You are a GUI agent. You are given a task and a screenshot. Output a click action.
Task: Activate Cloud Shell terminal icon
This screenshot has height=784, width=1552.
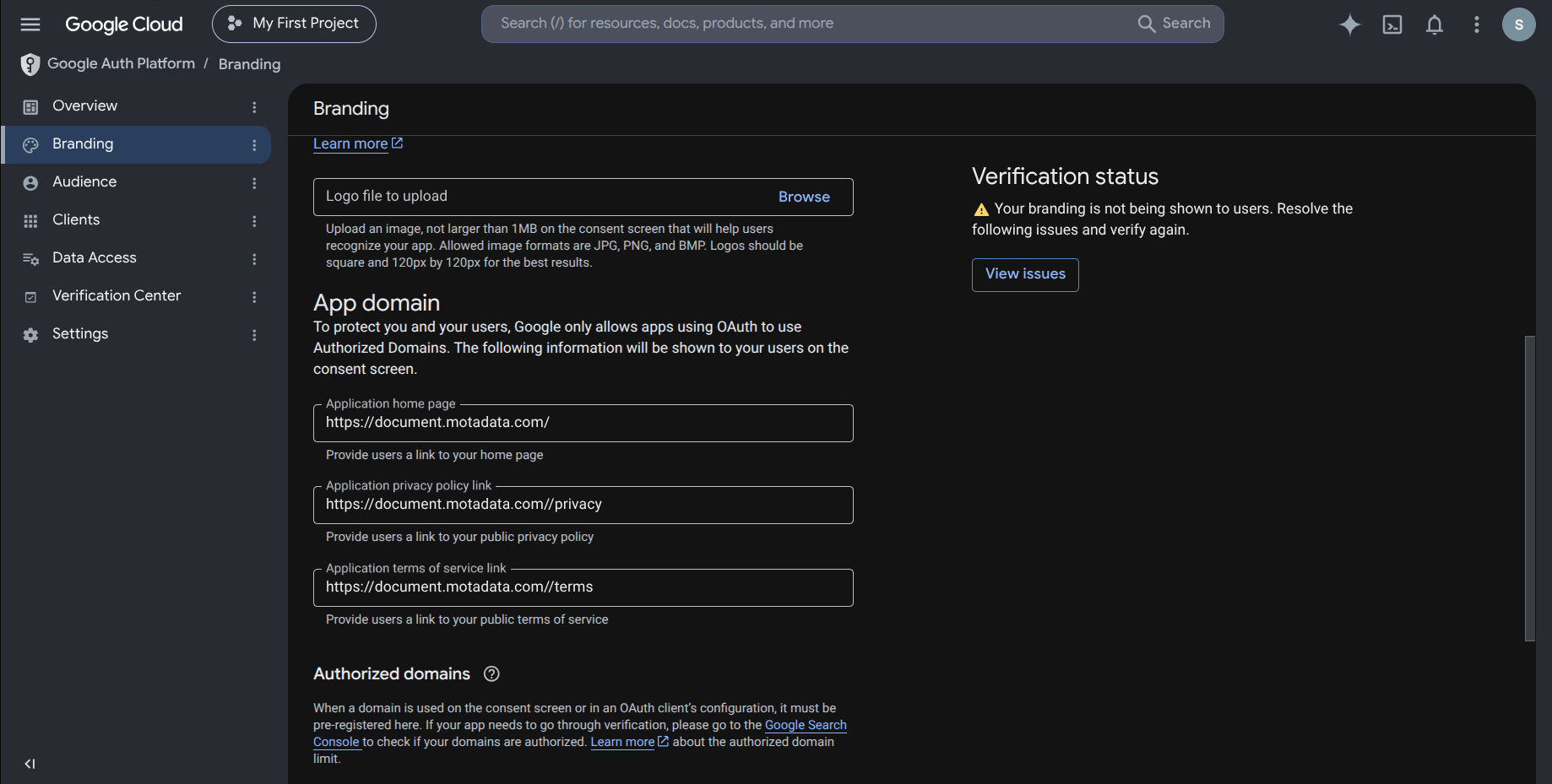coord(1392,24)
